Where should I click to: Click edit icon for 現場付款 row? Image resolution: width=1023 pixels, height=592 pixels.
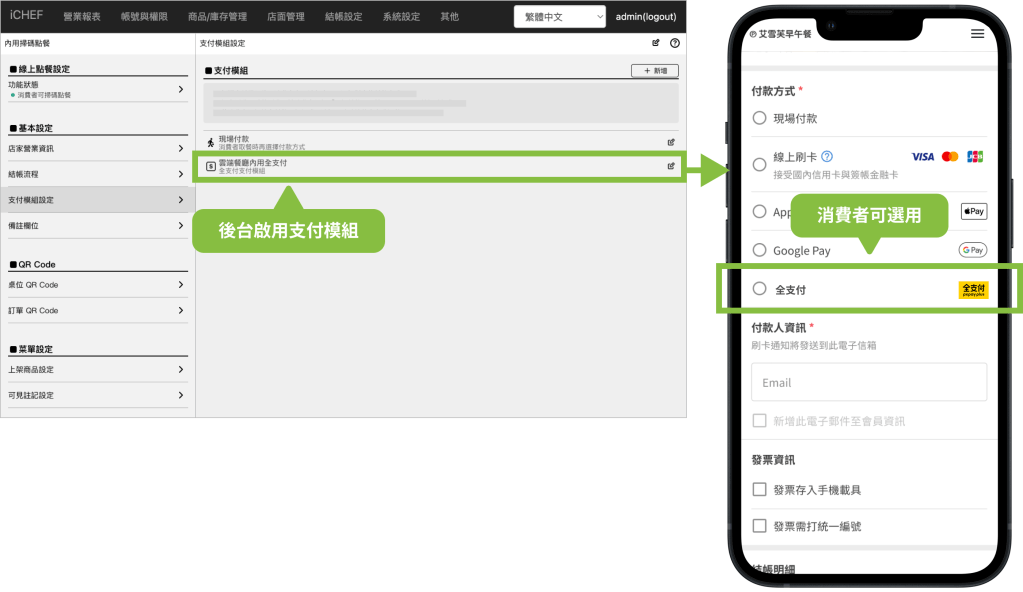point(671,142)
